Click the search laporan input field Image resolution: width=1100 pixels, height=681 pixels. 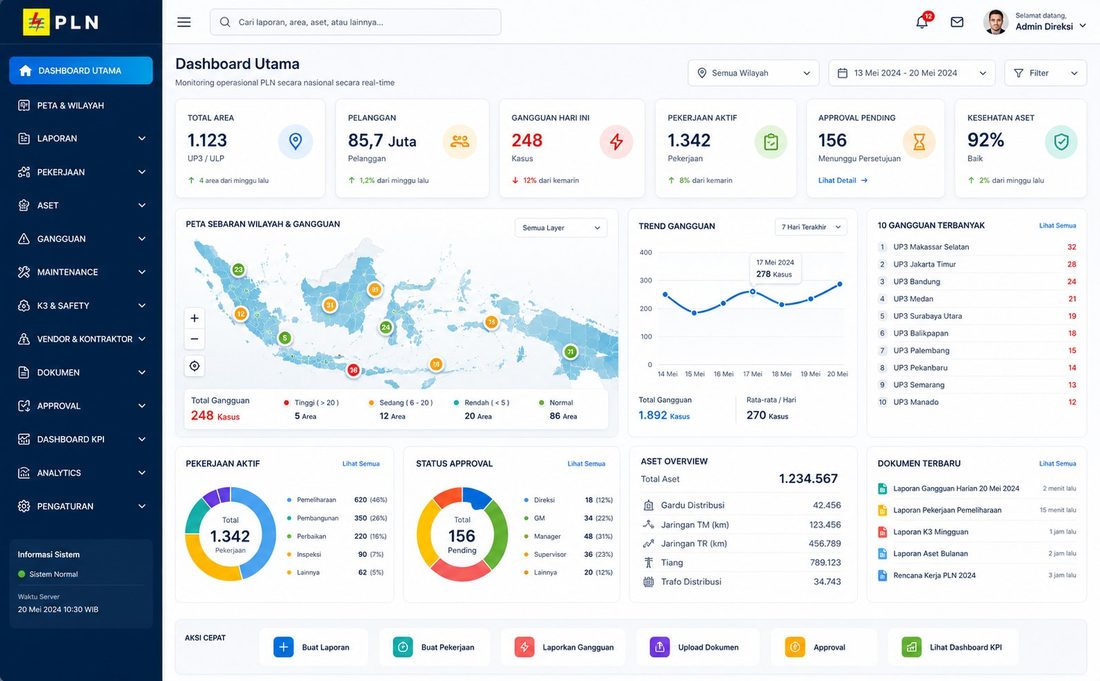click(356, 22)
